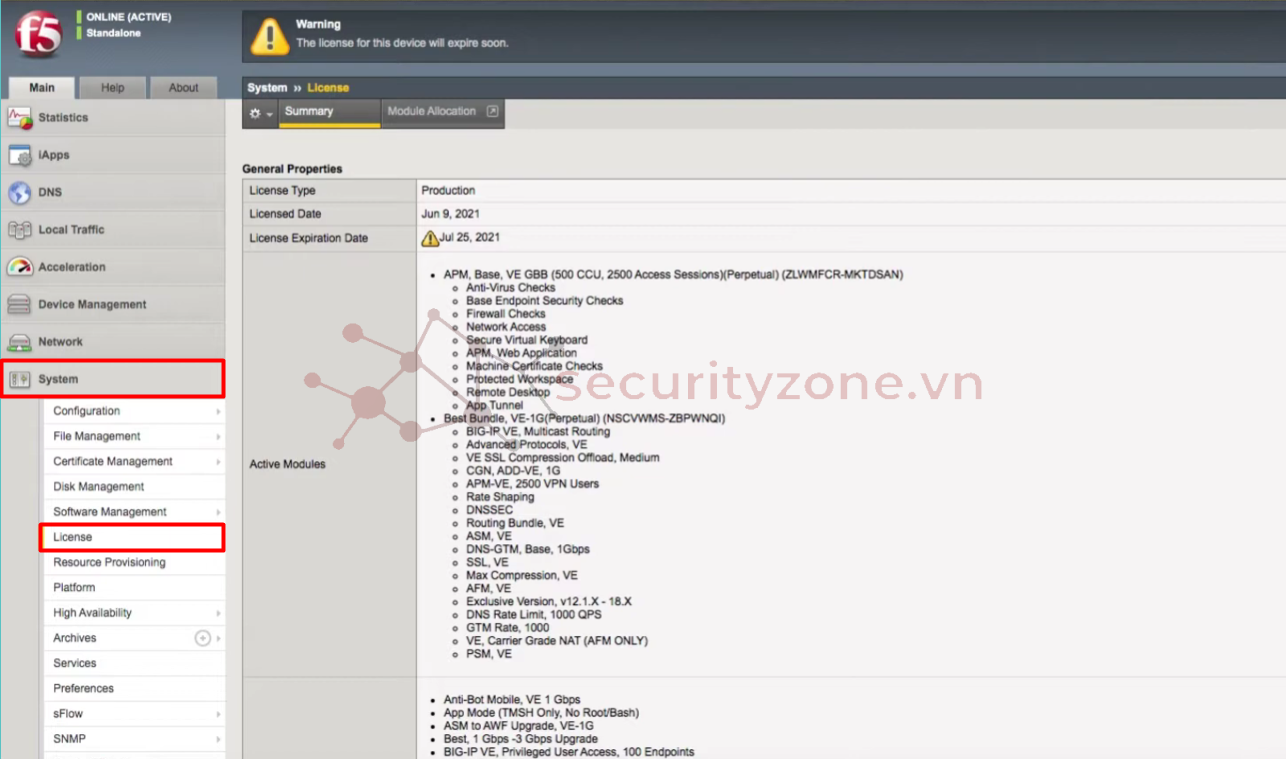This screenshot has width=1286, height=759.
Task: Click the Jul 25, 2021 expiration date
Action: [470, 238]
